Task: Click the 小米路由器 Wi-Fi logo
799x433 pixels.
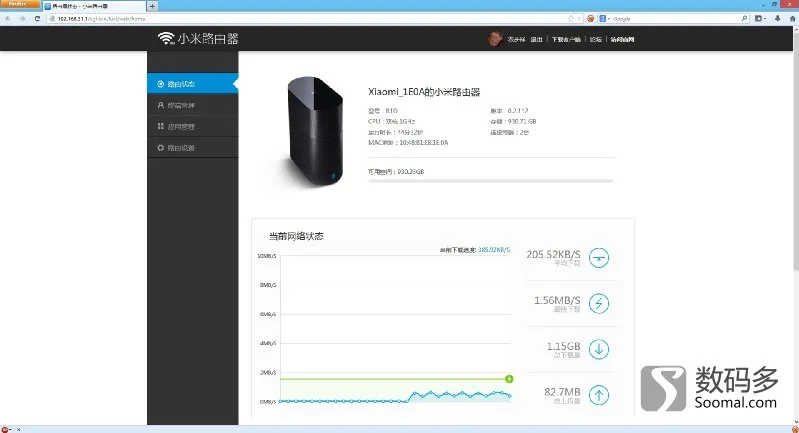Action: (x=198, y=39)
